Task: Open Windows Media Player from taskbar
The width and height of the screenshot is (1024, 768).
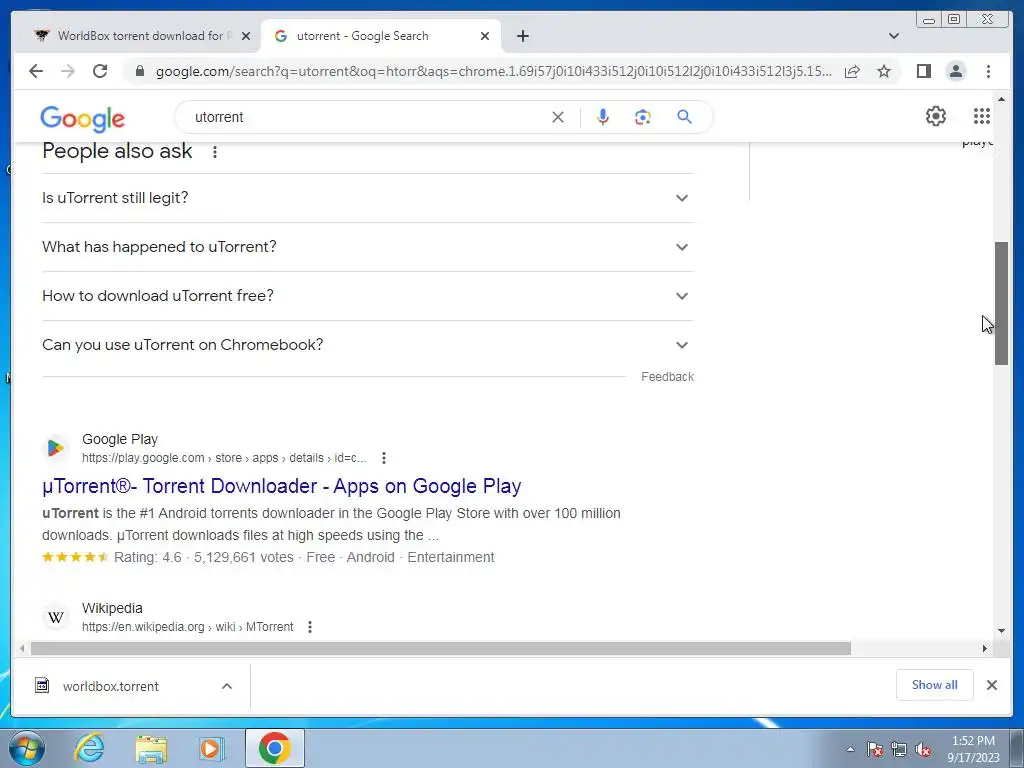Action: (x=212, y=748)
